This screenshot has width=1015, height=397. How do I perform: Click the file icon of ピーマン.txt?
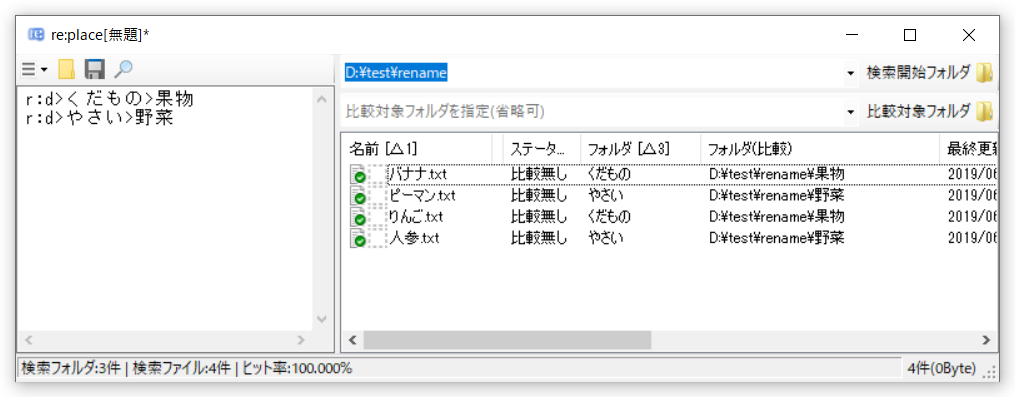coord(357,196)
